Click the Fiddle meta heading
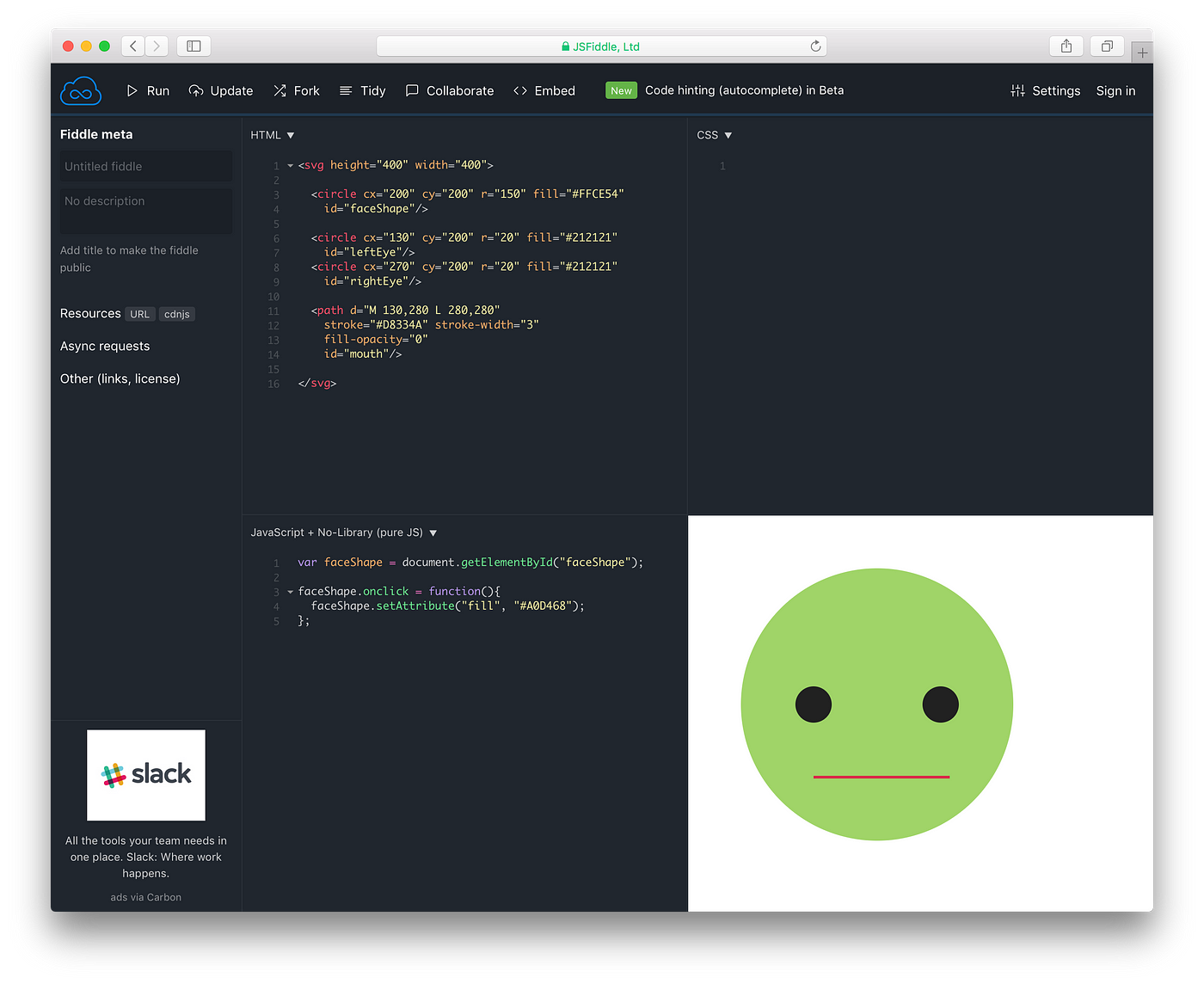 tap(96, 134)
